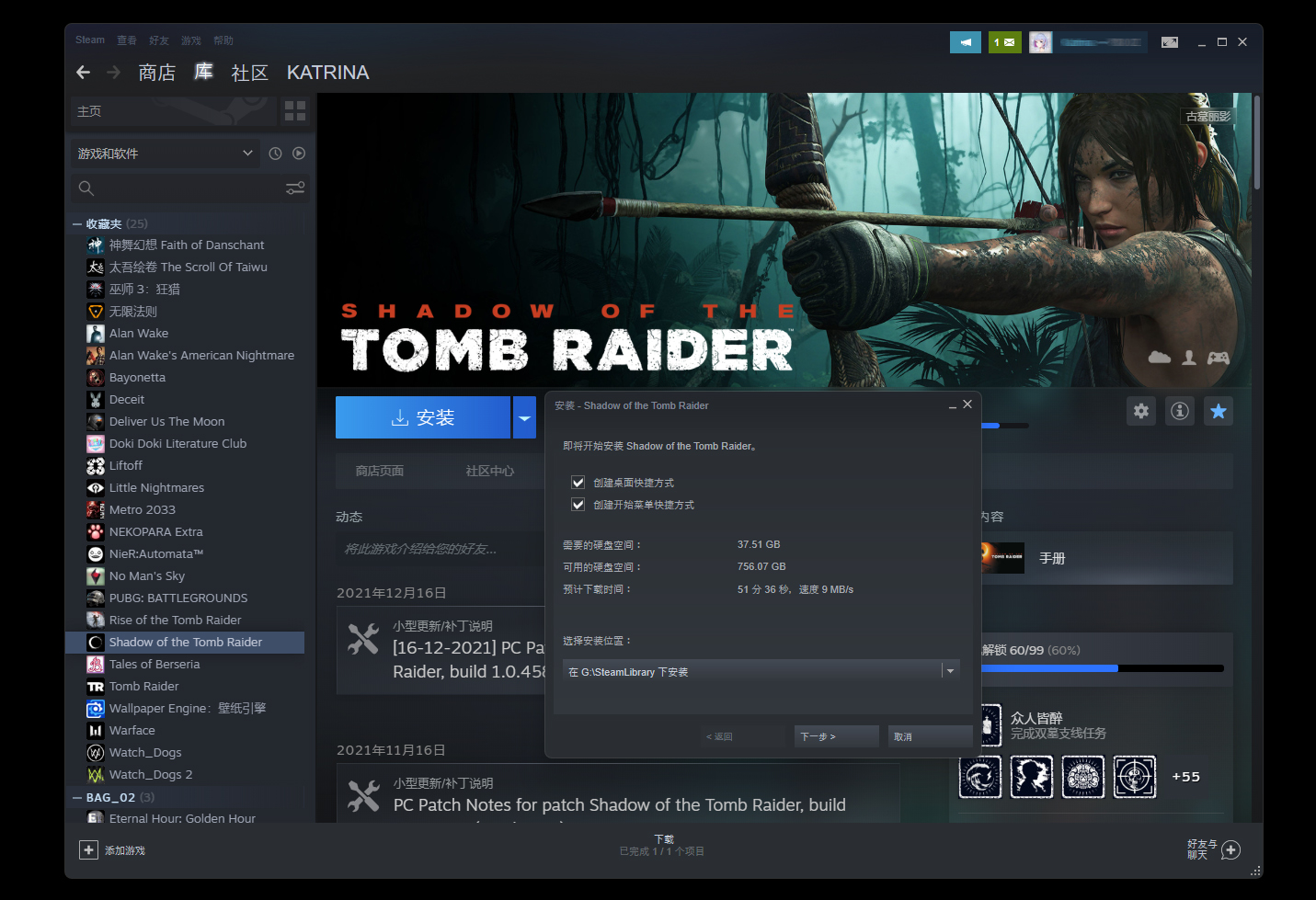Click 取消 in install dialog
Viewport: 1316px width, 900px height.
(930, 736)
